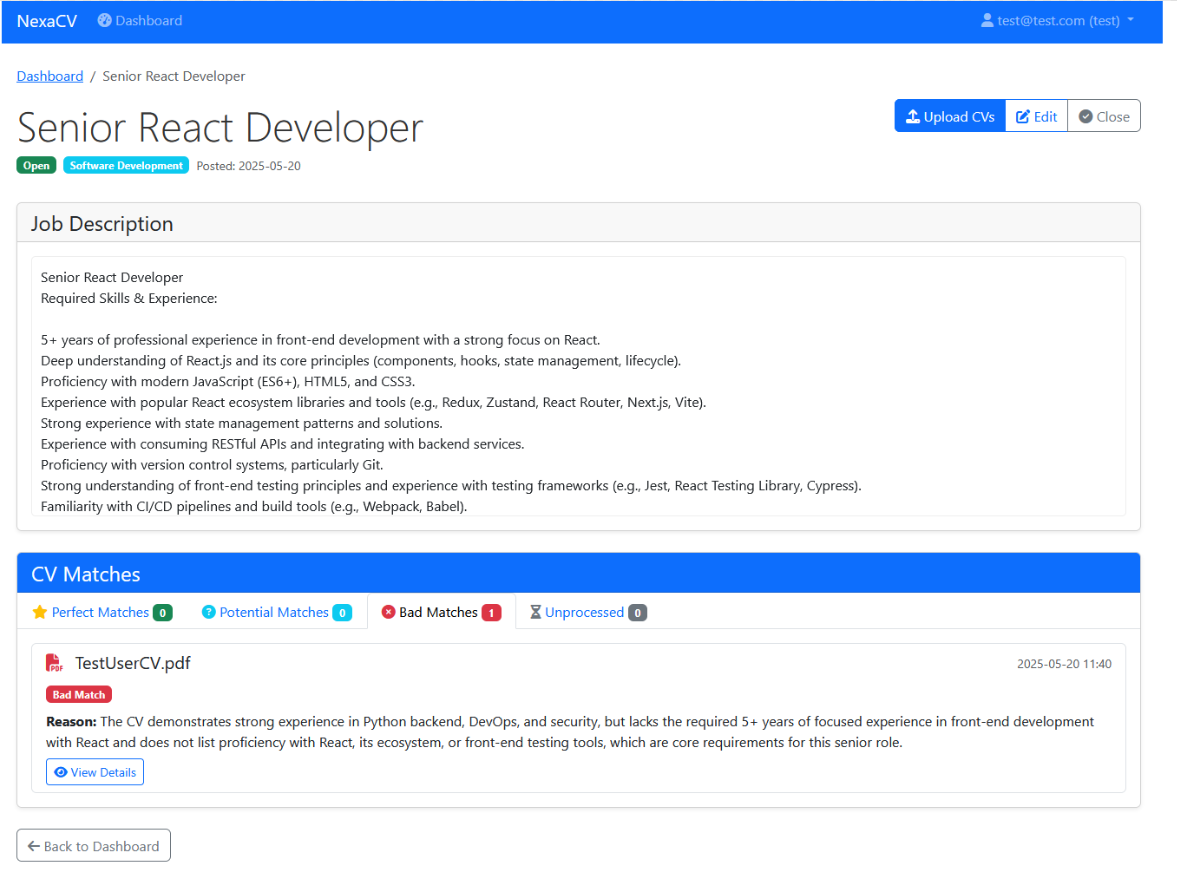Click the eye icon on View Details

pos(61,771)
